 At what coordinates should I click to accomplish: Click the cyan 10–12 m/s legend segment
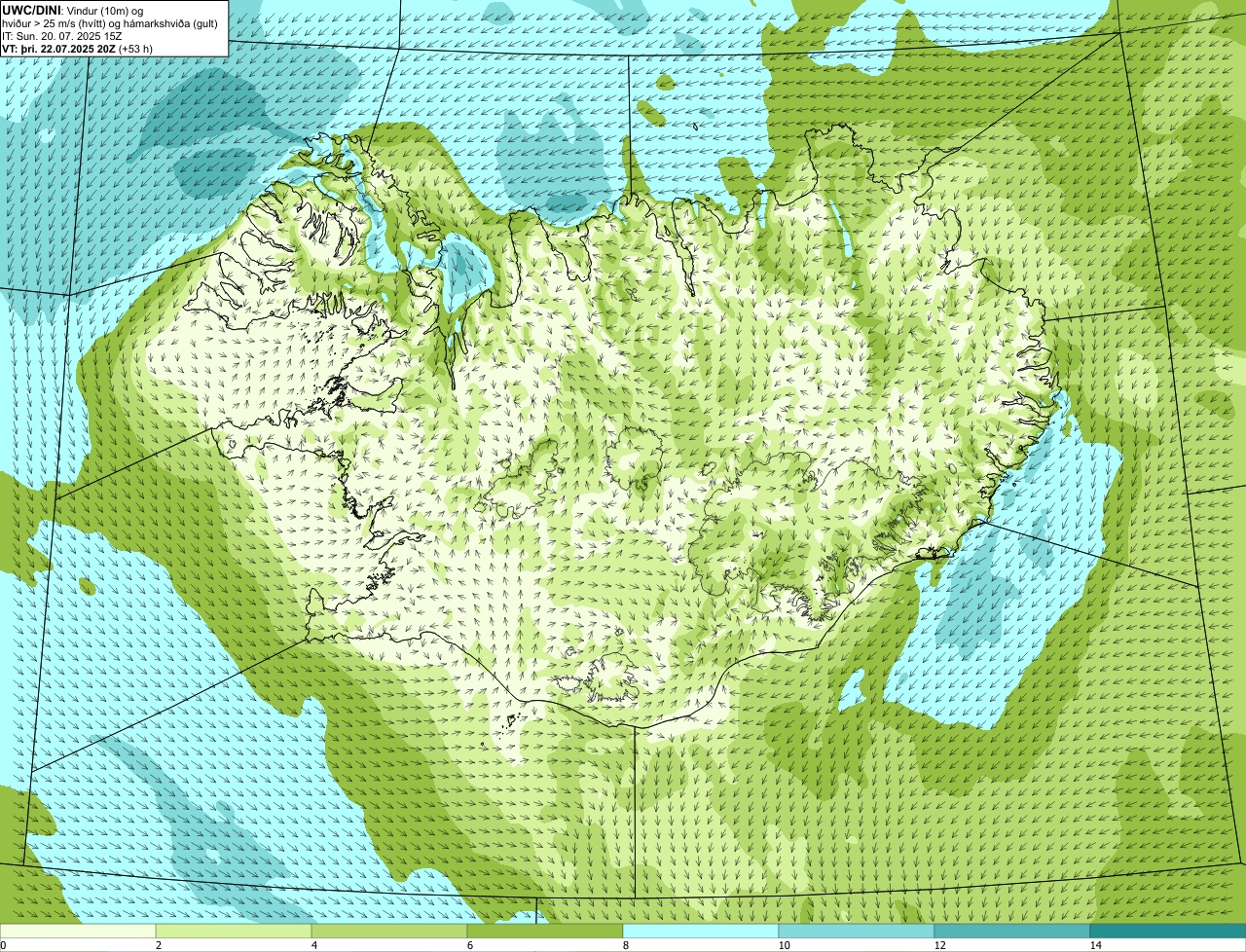pos(857,931)
